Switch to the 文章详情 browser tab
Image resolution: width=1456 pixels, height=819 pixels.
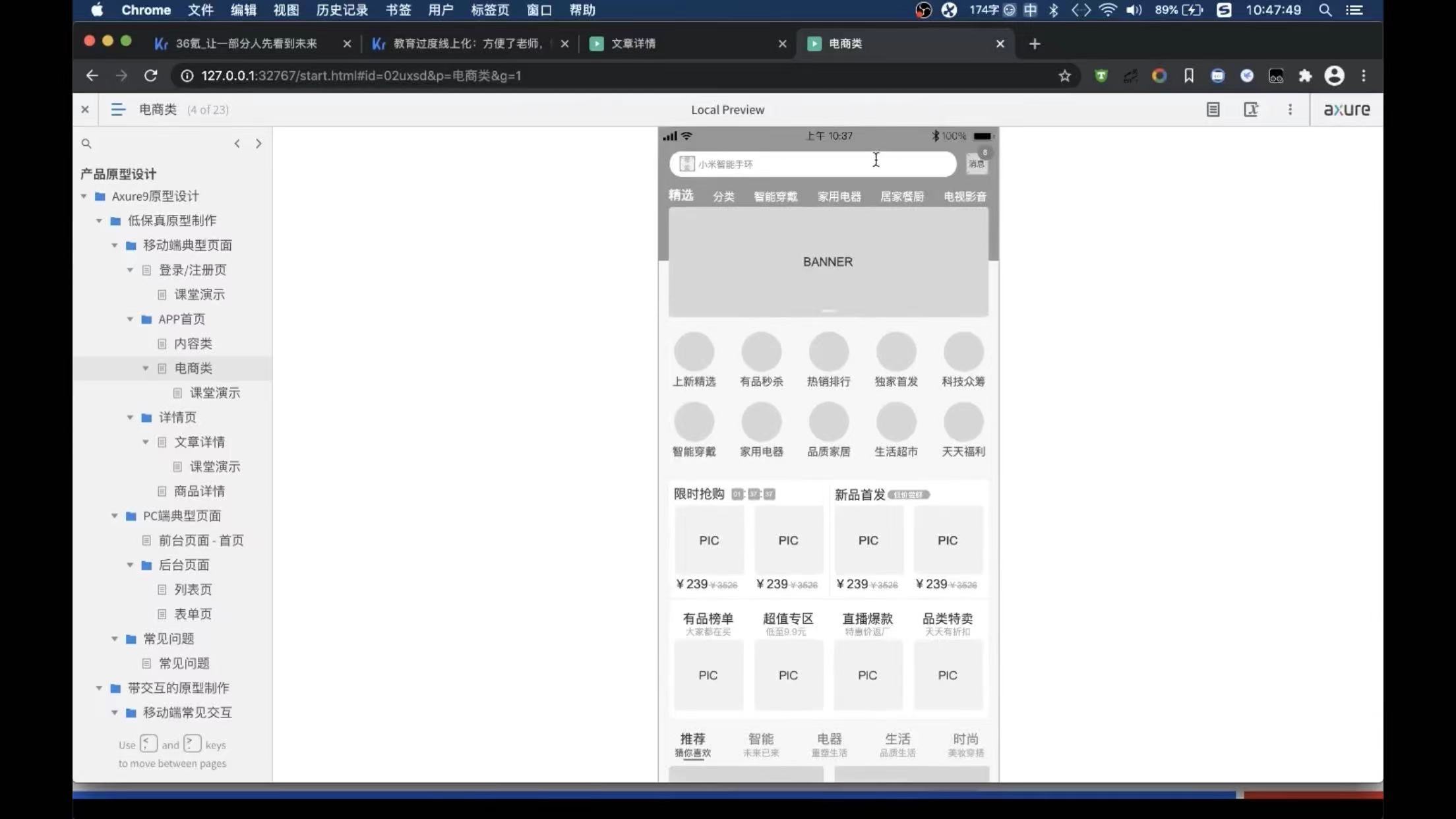click(x=633, y=44)
